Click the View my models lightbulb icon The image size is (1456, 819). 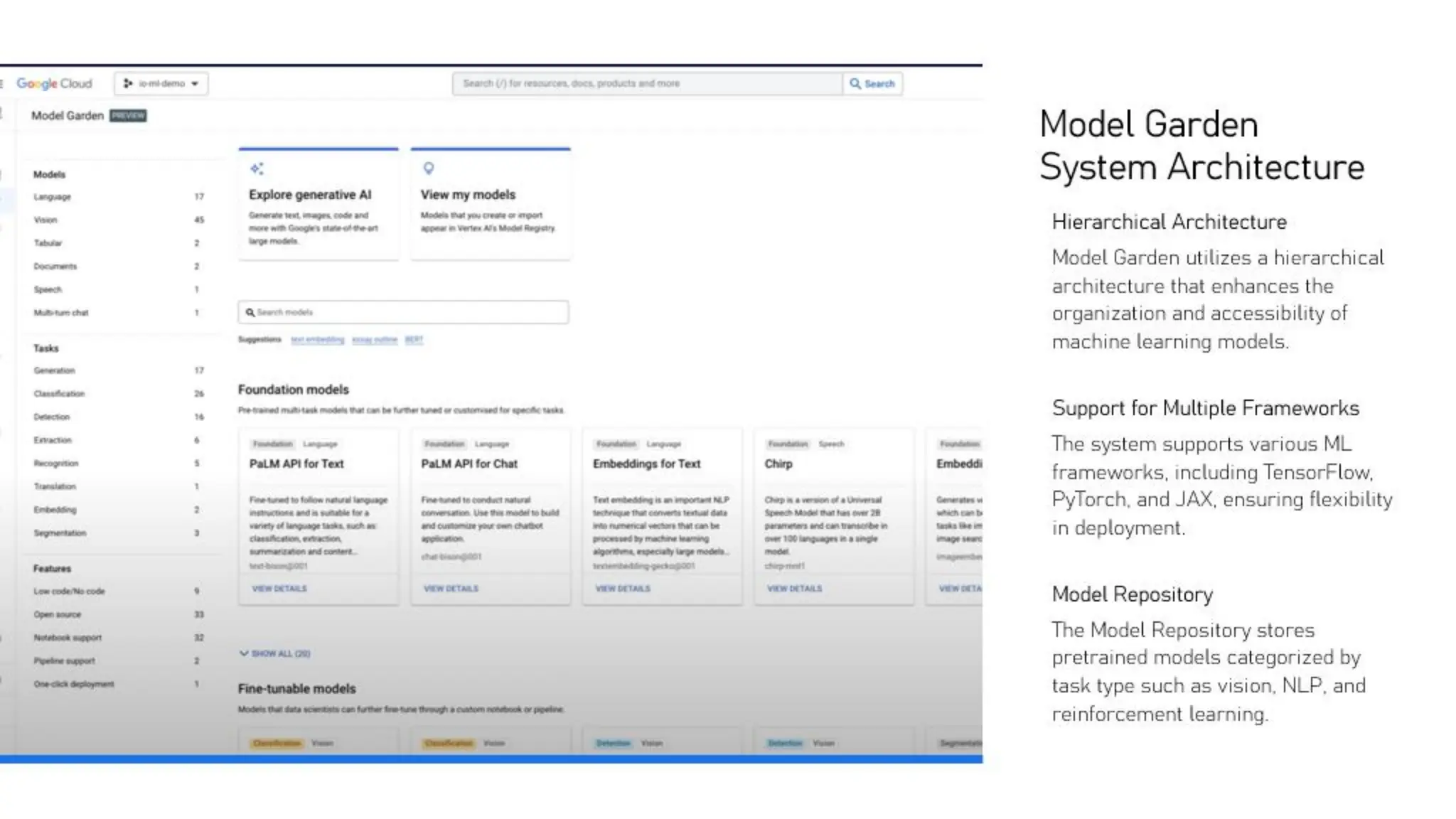point(429,168)
